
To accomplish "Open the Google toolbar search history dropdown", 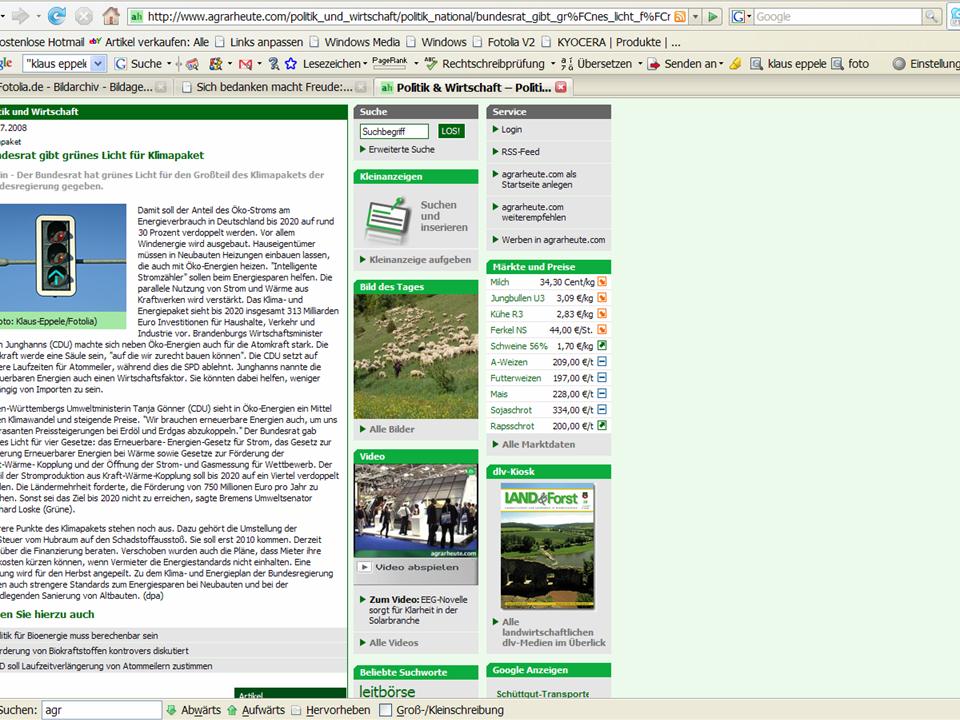I will coord(97,63).
